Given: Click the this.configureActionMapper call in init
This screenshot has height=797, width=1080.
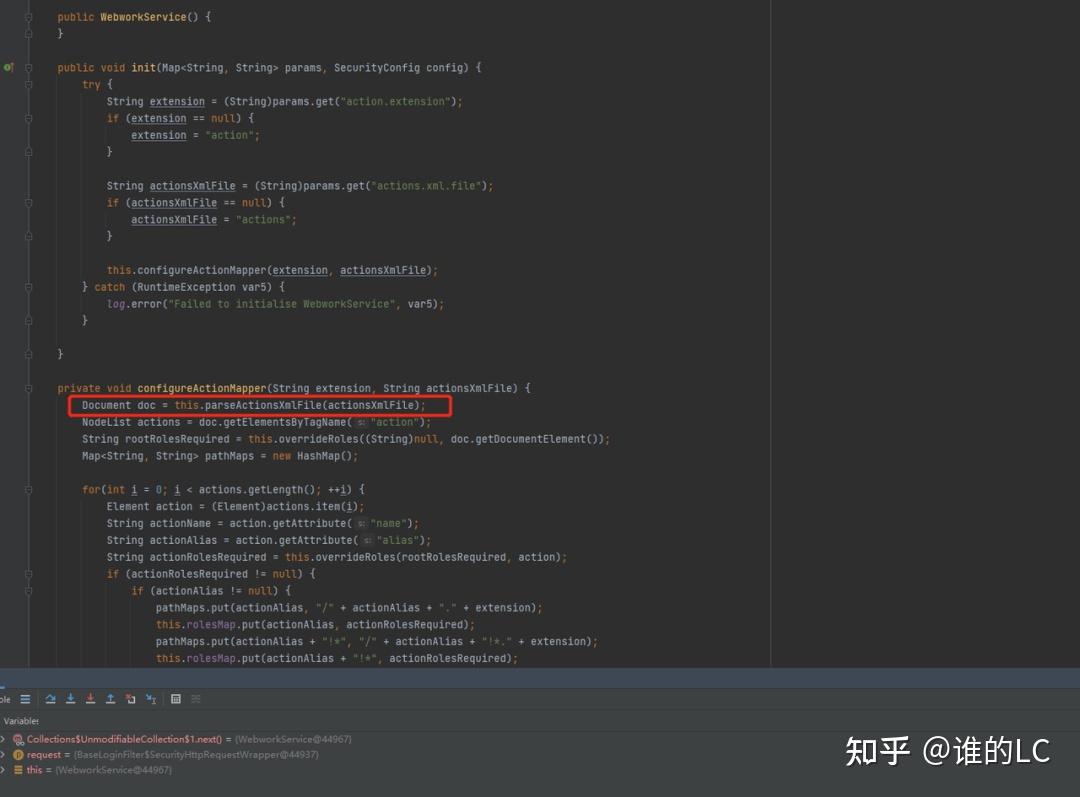Looking at the screenshot, I should click(272, 270).
